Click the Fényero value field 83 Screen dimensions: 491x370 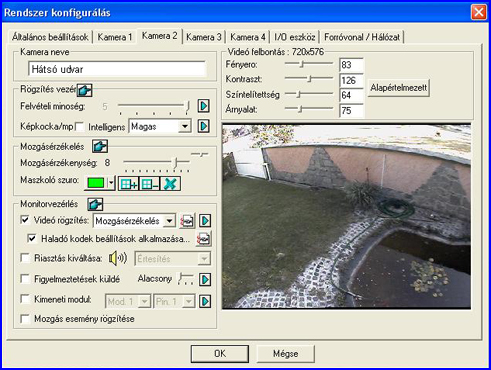[x=351, y=65]
